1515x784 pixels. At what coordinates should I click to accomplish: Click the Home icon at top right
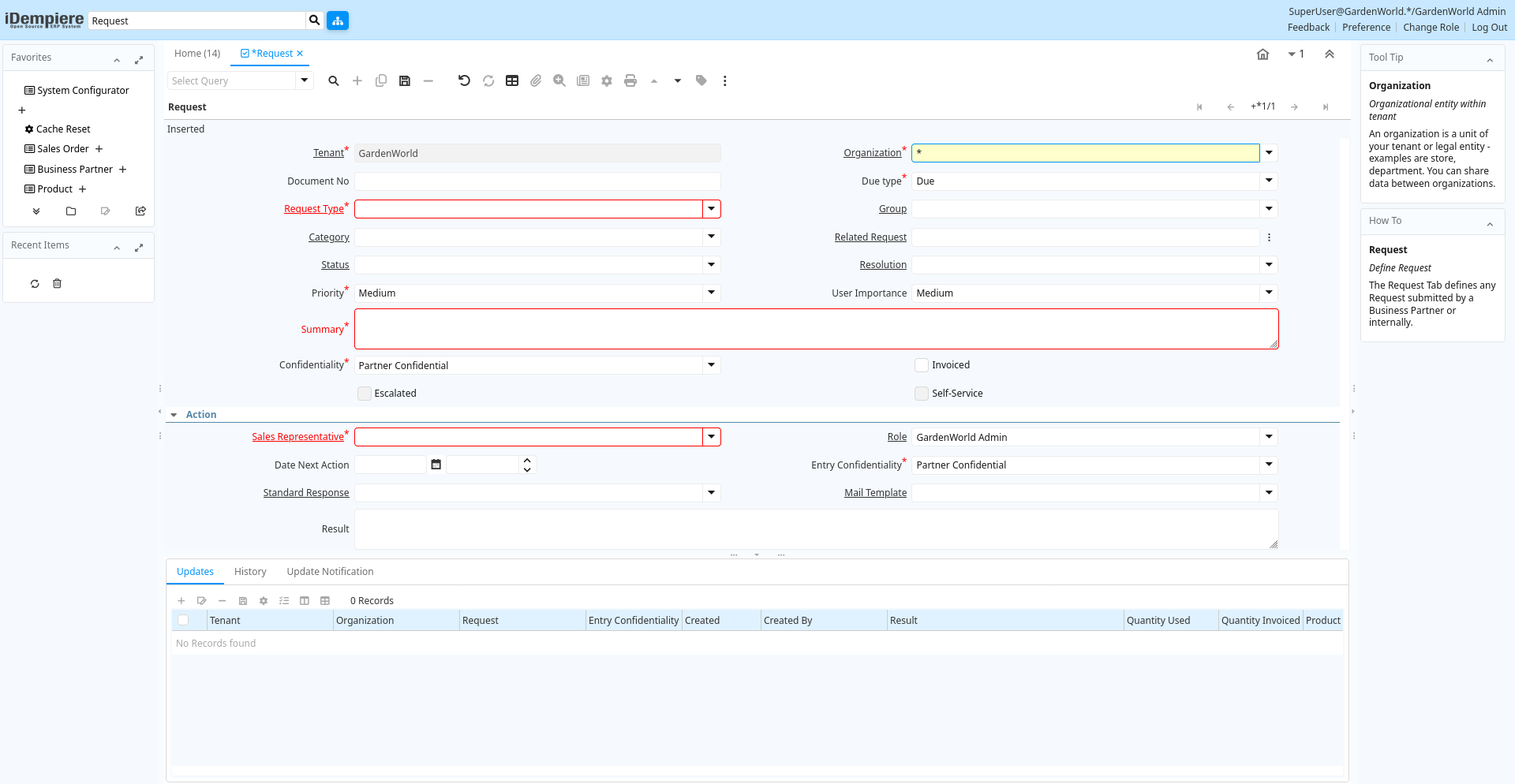[x=1262, y=54]
